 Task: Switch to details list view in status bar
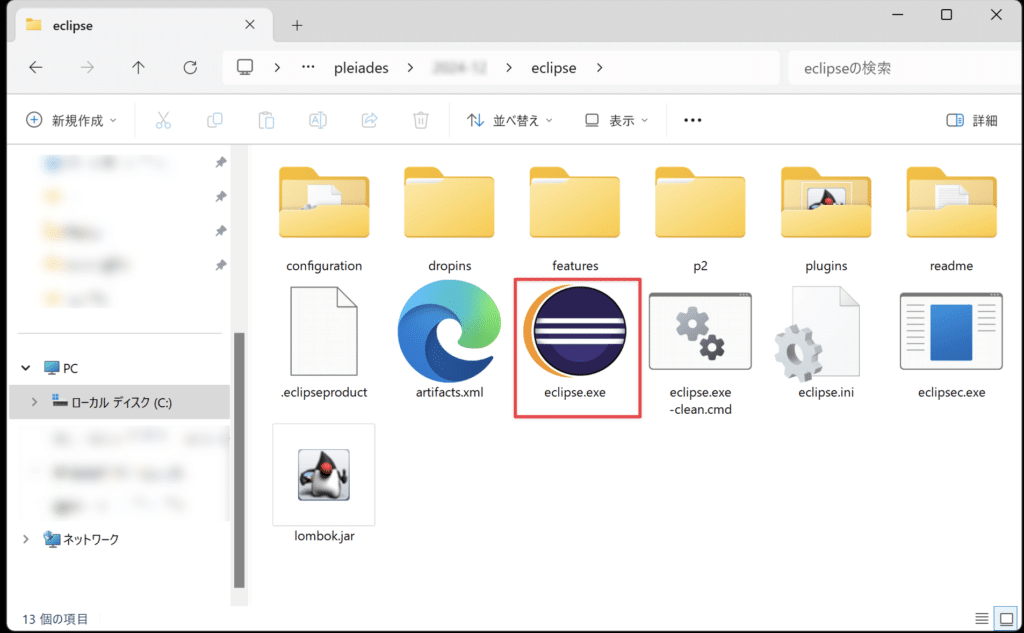tap(982, 618)
